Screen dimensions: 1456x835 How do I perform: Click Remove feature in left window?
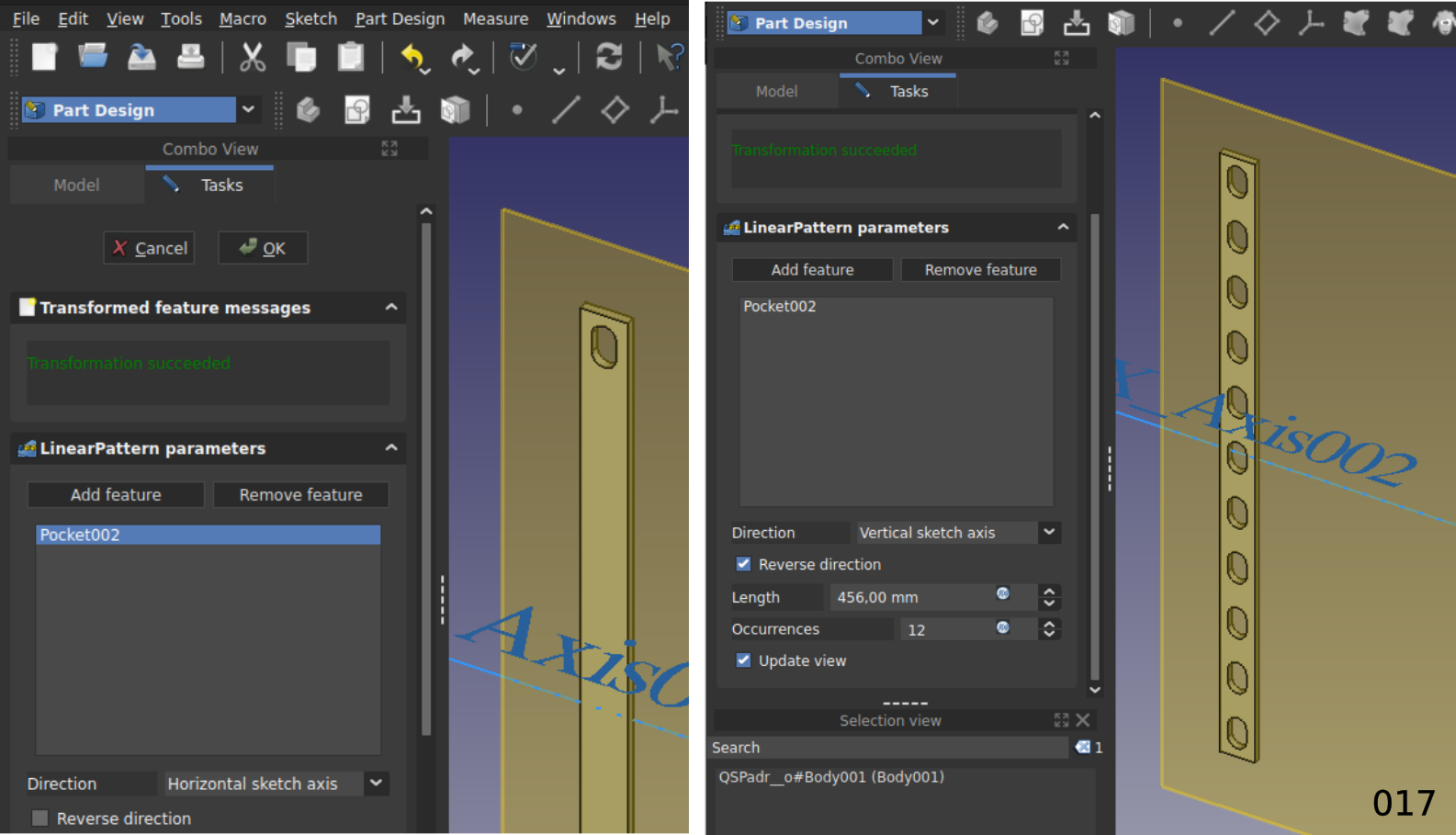point(300,494)
